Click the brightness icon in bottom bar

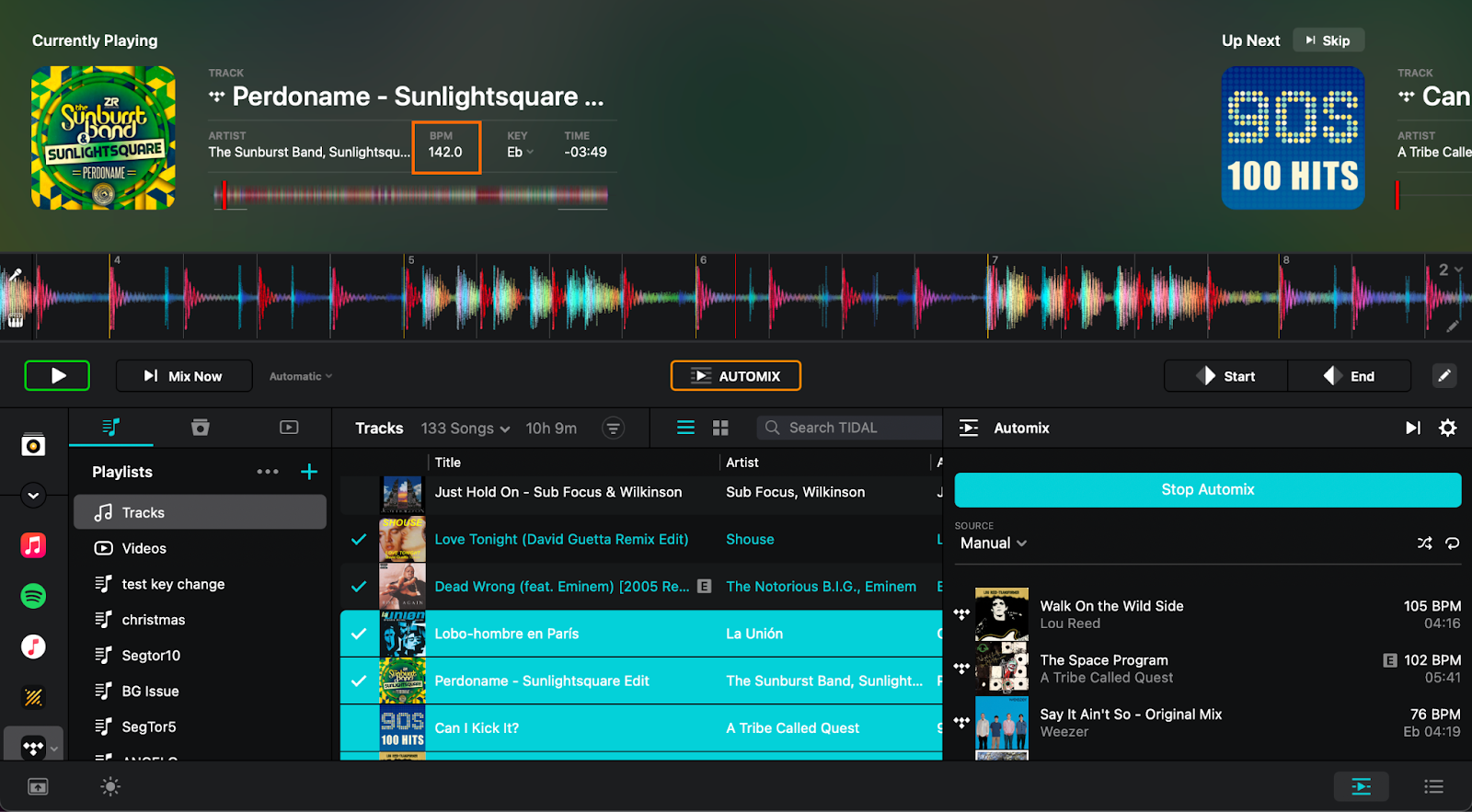point(110,786)
